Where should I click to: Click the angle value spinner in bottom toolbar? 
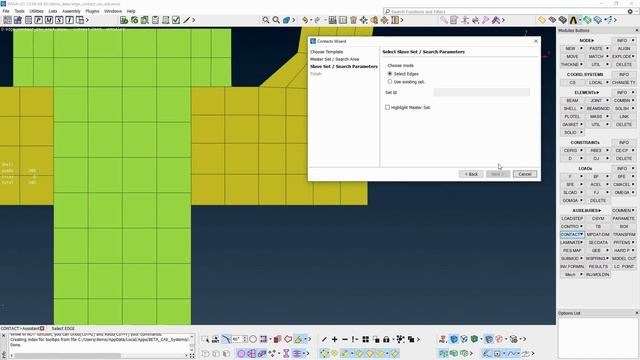239,339
